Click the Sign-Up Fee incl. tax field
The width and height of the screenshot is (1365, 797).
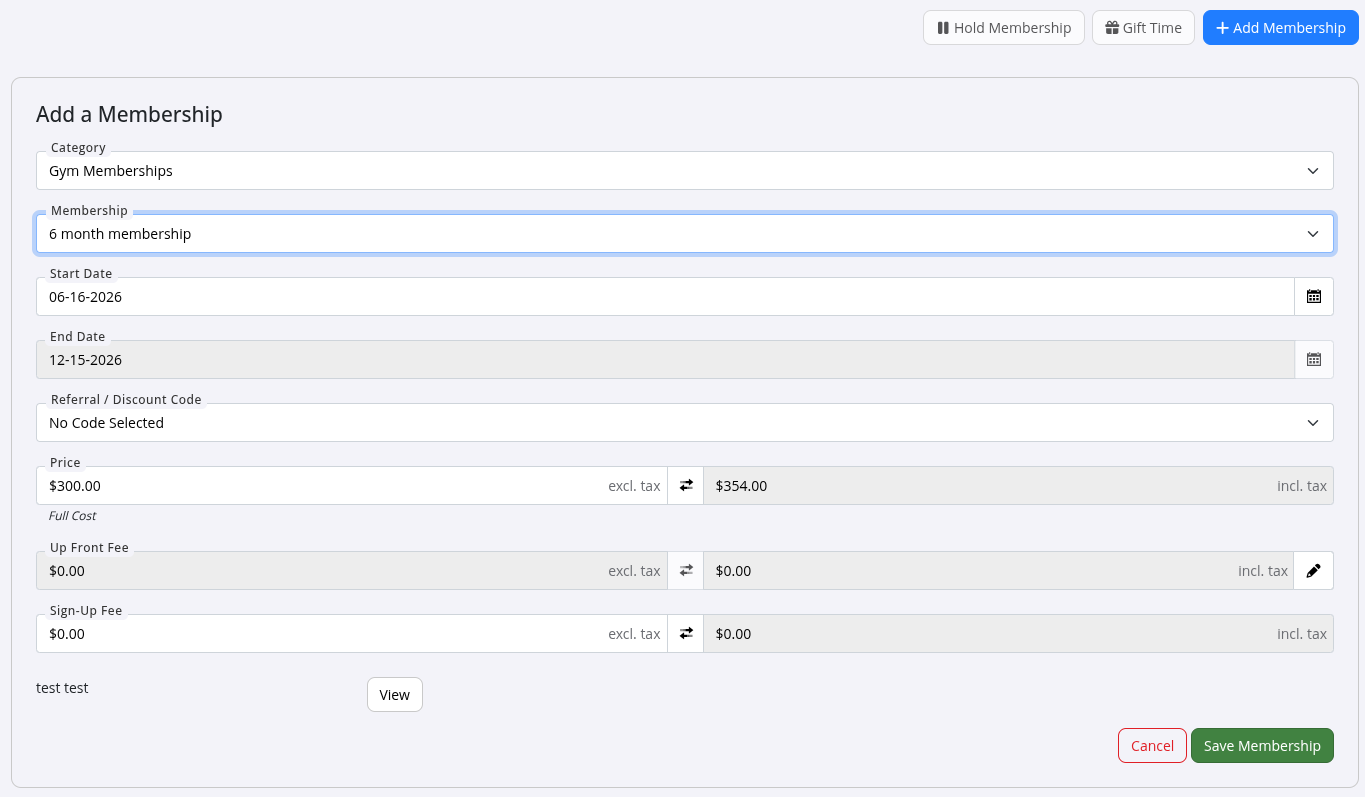point(1018,633)
